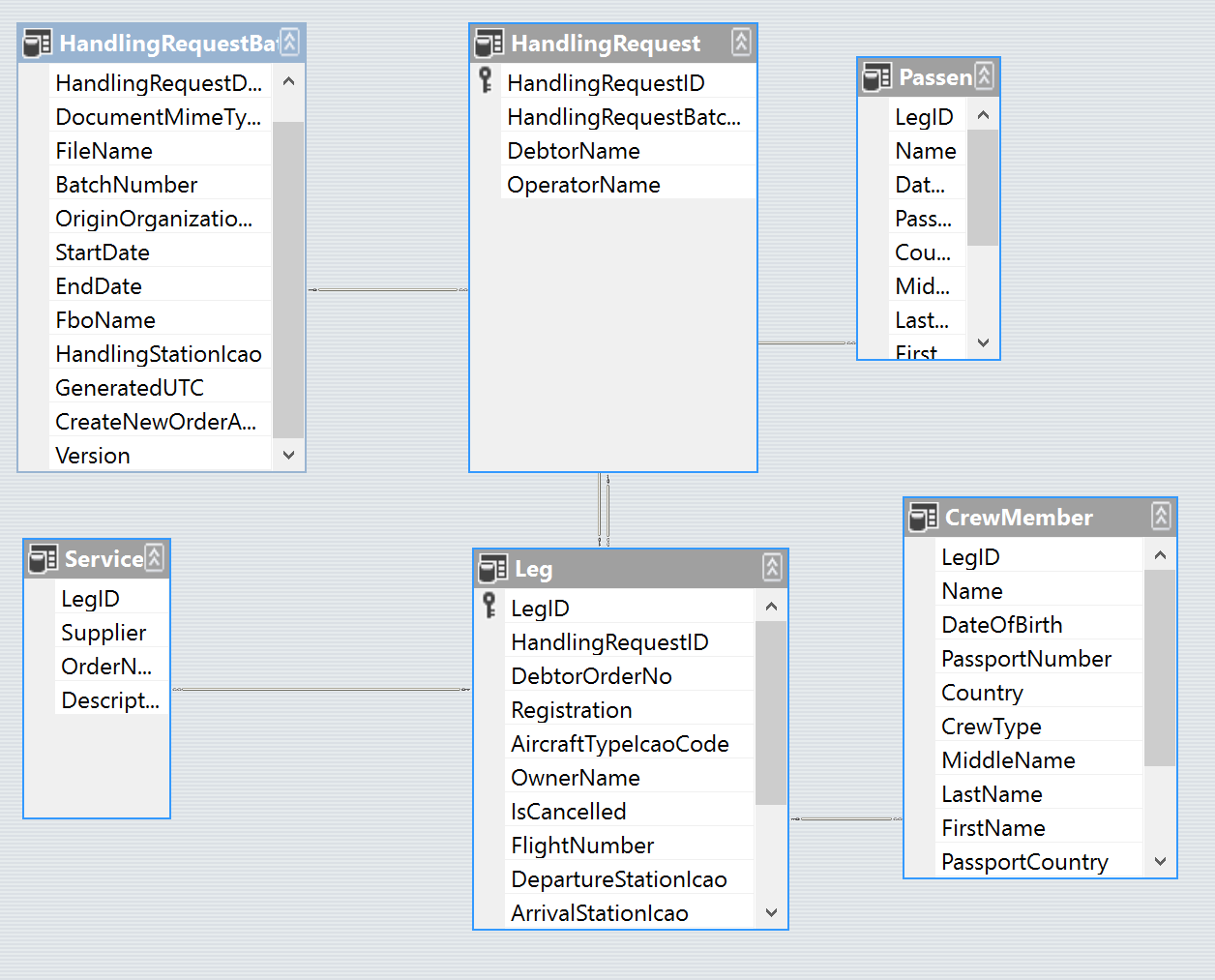Select PassportNumber column in CrewMember
The height and width of the screenshot is (980, 1215).
(1026, 659)
